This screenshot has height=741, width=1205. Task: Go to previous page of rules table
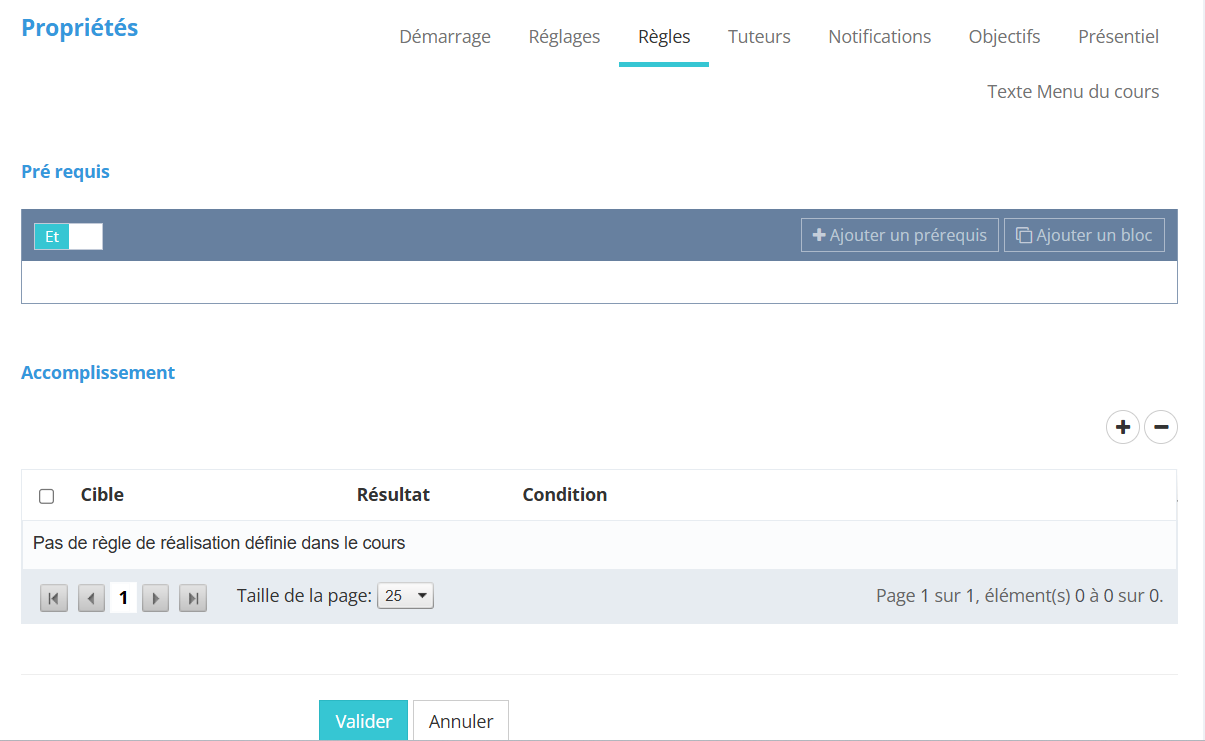[x=91, y=598]
